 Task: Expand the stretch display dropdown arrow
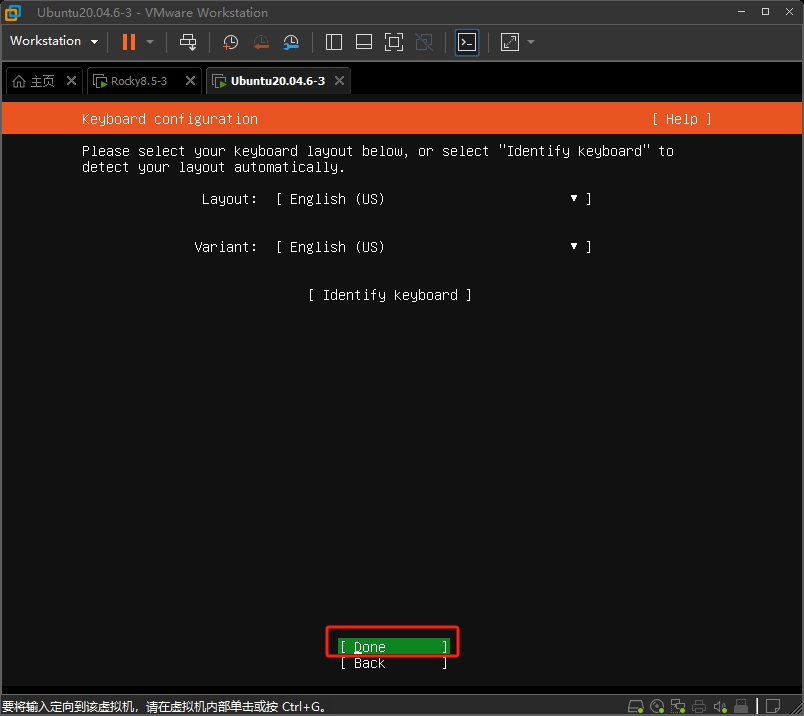[x=531, y=42]
